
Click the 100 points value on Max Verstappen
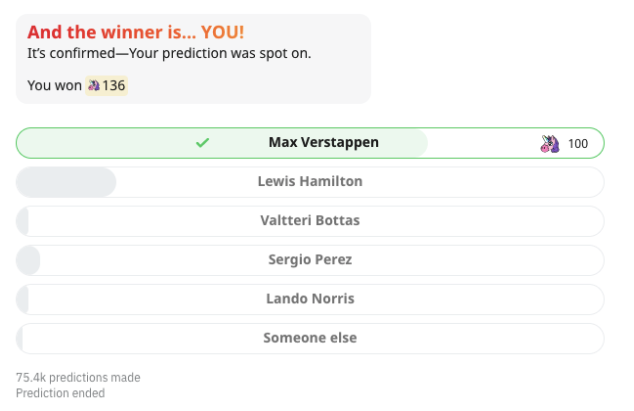coord(578,144)
